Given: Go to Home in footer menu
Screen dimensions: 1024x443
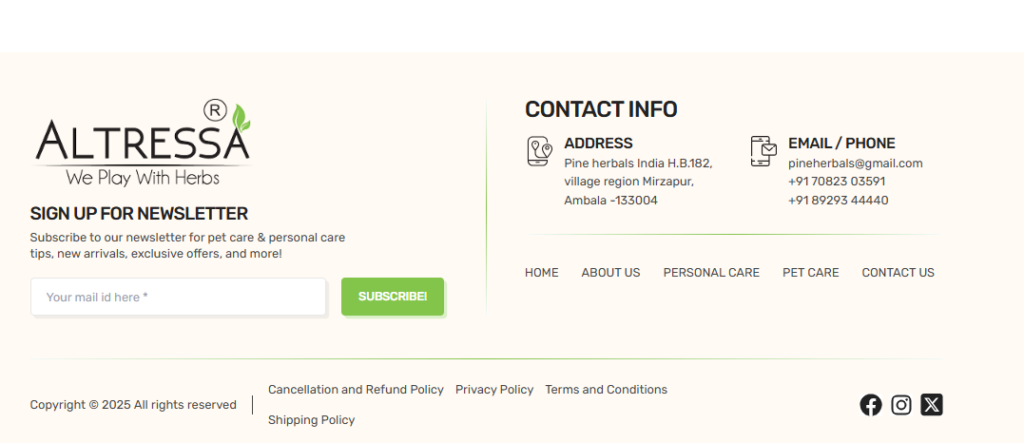Looking at the screenshot, I should coord(542,273).
